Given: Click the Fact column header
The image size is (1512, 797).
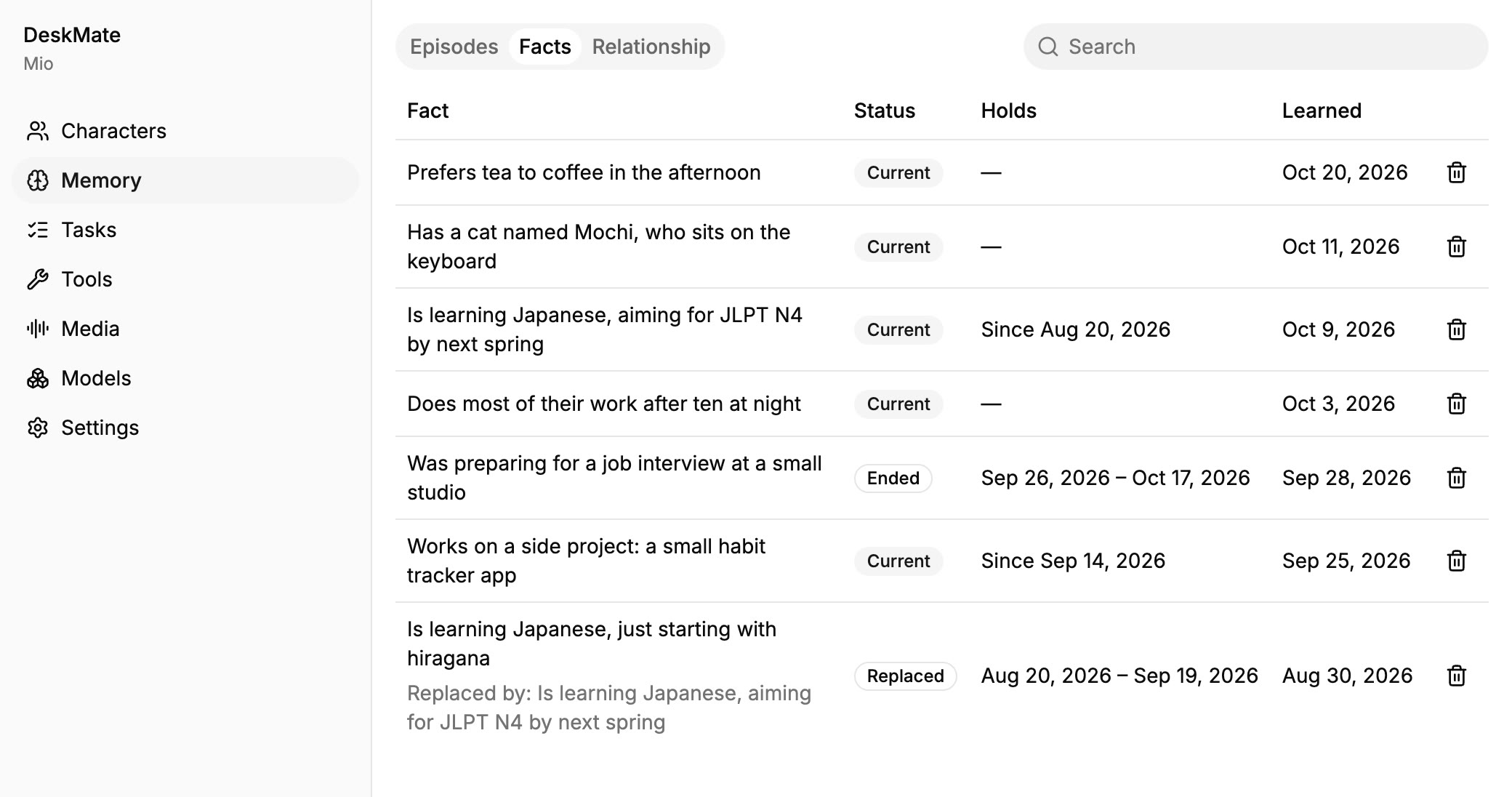Looking at the screenshot, I should tap(427, 111).
